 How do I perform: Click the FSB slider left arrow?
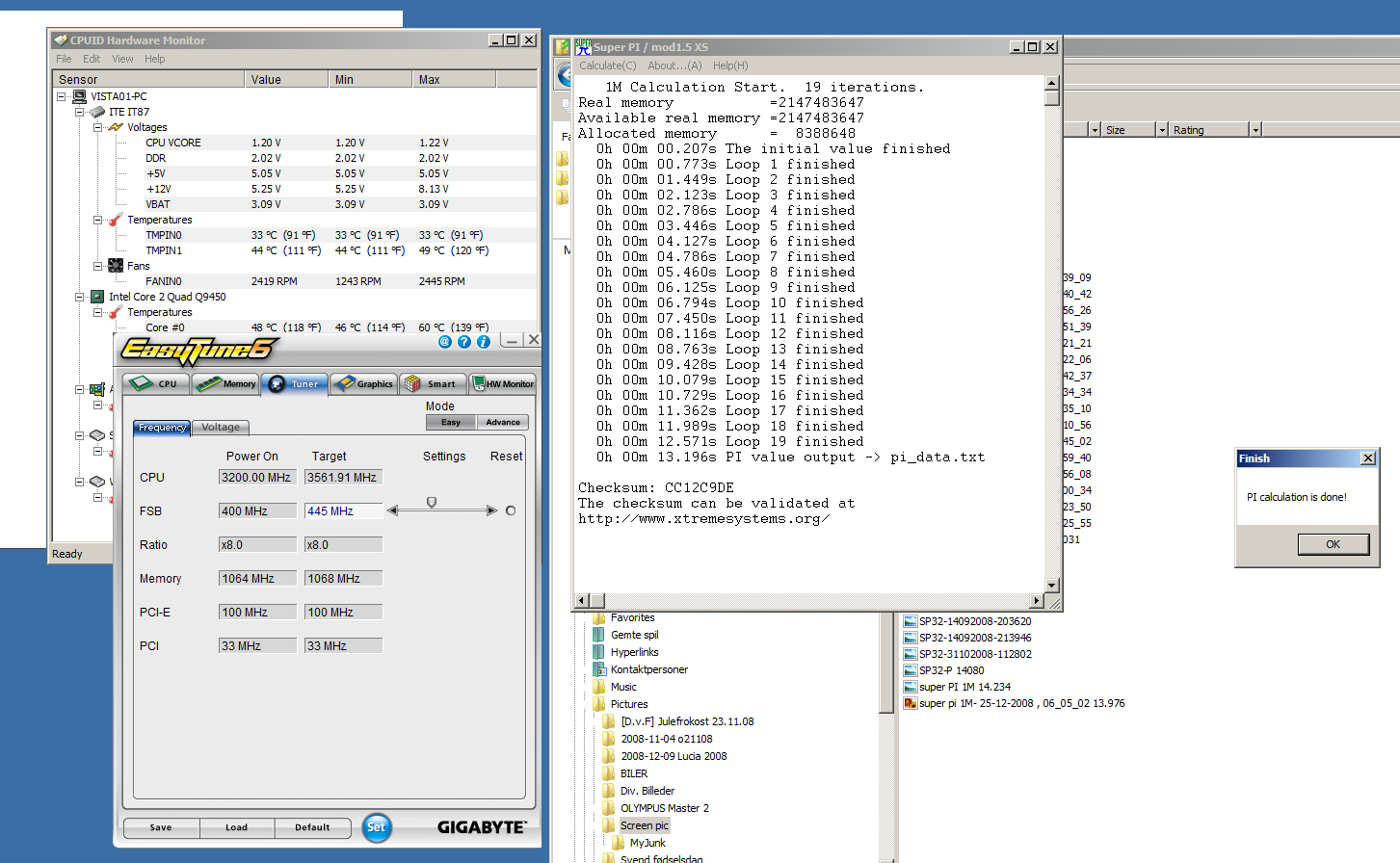click(392, 510)
